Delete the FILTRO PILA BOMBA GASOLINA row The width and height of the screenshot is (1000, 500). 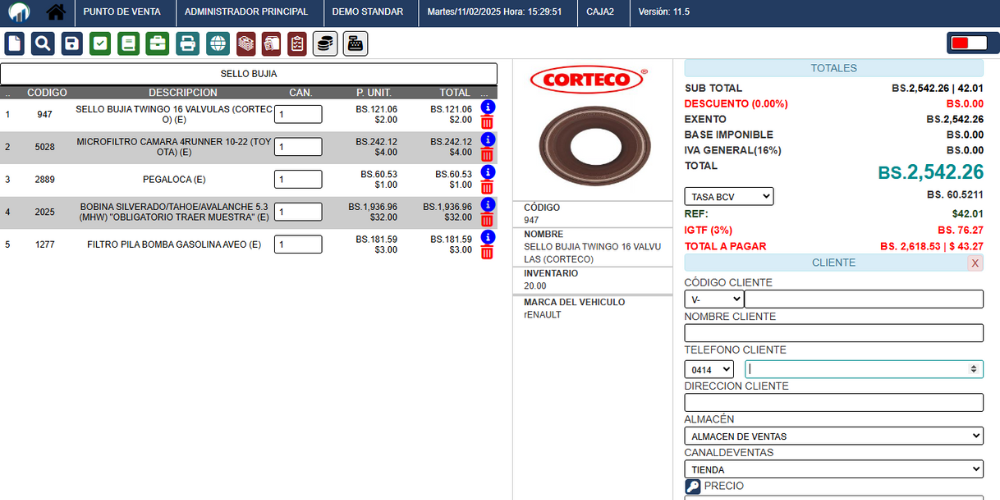click(x=487, y=252)
